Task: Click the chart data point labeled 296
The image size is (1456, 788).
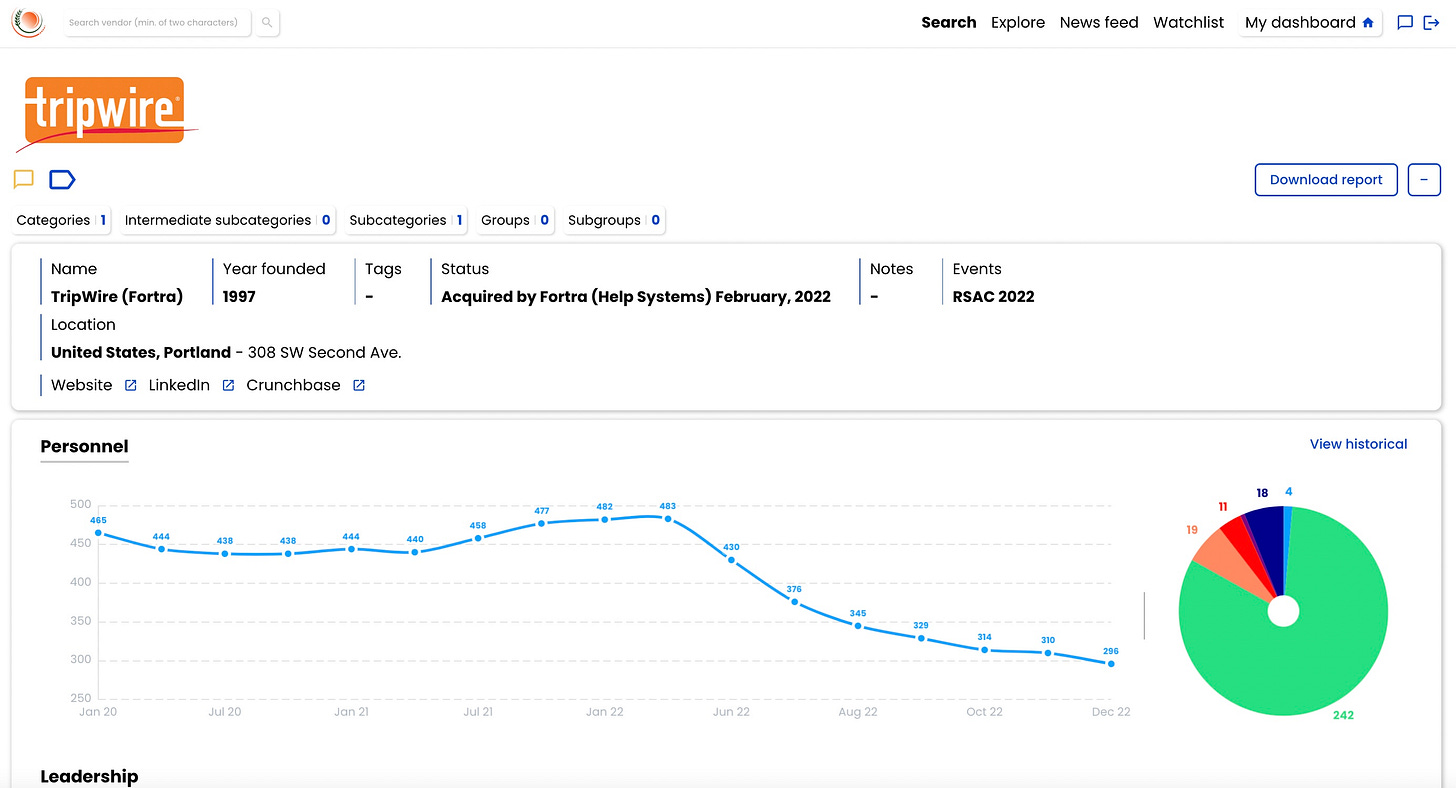Action: coord(1111,664)
